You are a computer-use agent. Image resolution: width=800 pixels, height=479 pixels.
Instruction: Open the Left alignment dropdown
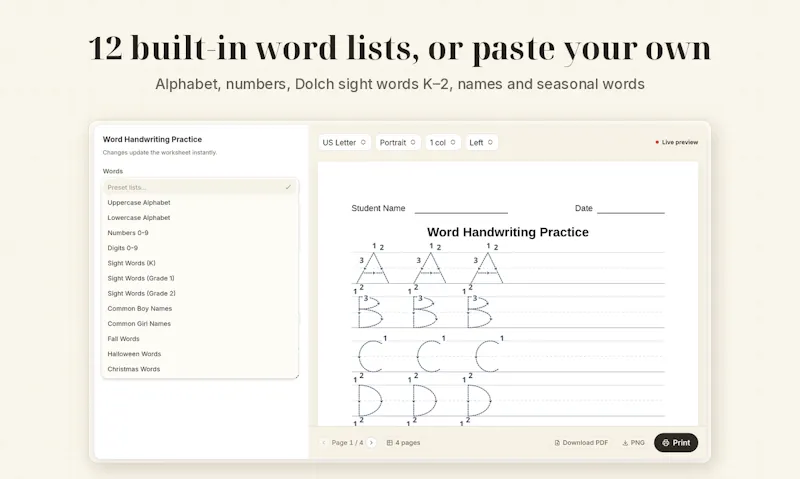[x=481, y=142]
